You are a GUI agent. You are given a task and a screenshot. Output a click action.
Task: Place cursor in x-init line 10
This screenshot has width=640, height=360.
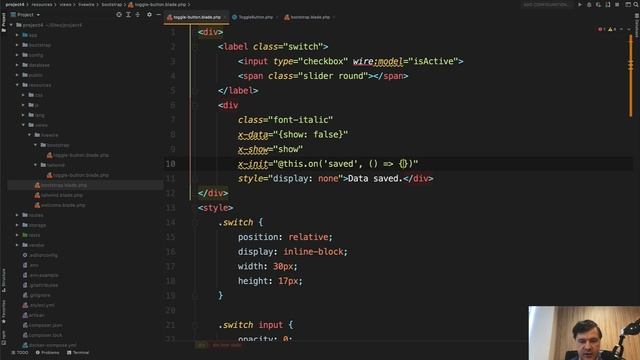pos(328,164)
